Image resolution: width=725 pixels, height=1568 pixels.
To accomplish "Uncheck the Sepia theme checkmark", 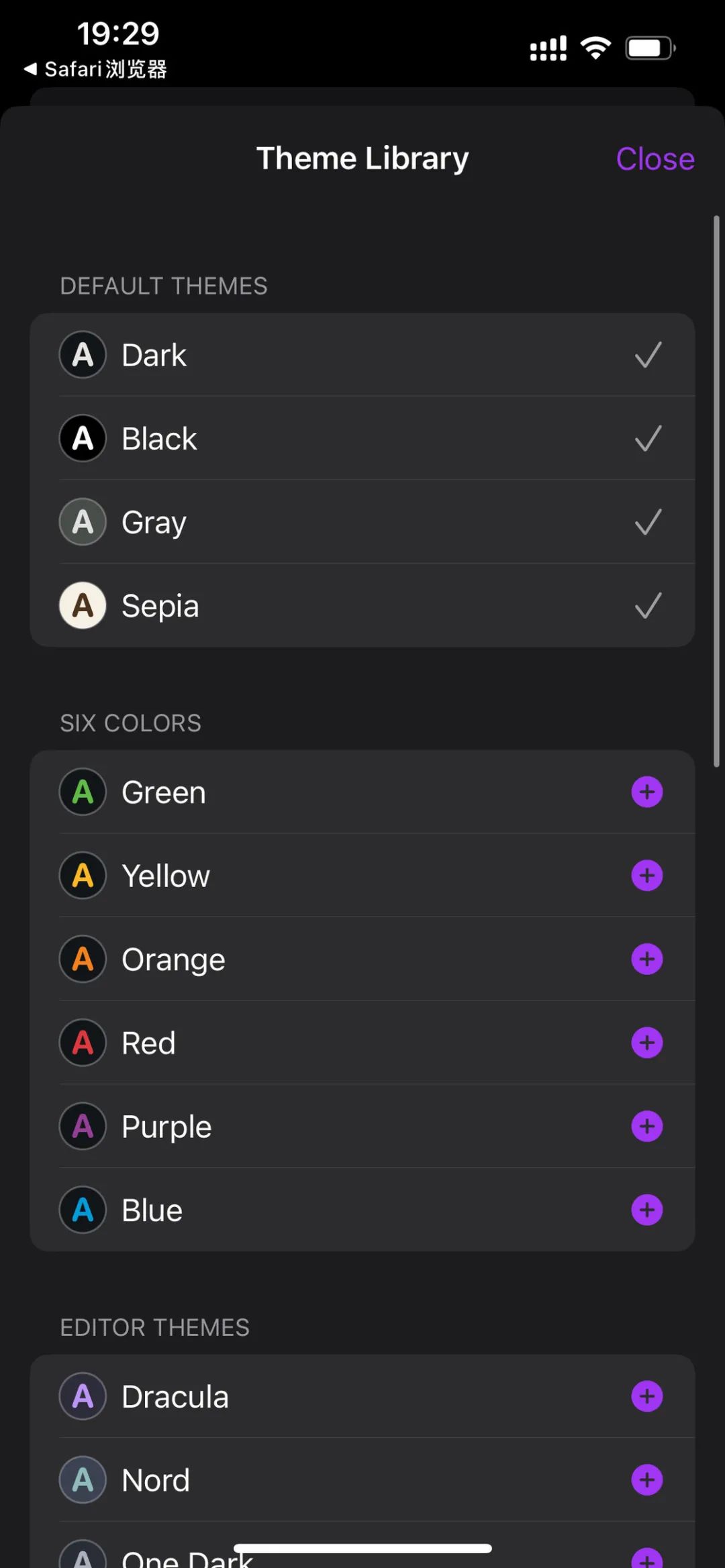I will [648, 606].
